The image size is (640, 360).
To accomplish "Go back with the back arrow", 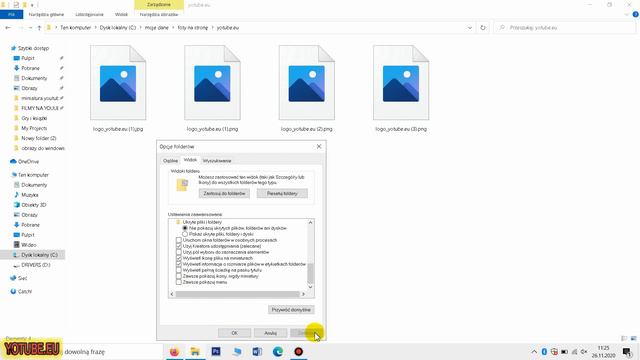I will click(x=8, y=28).
